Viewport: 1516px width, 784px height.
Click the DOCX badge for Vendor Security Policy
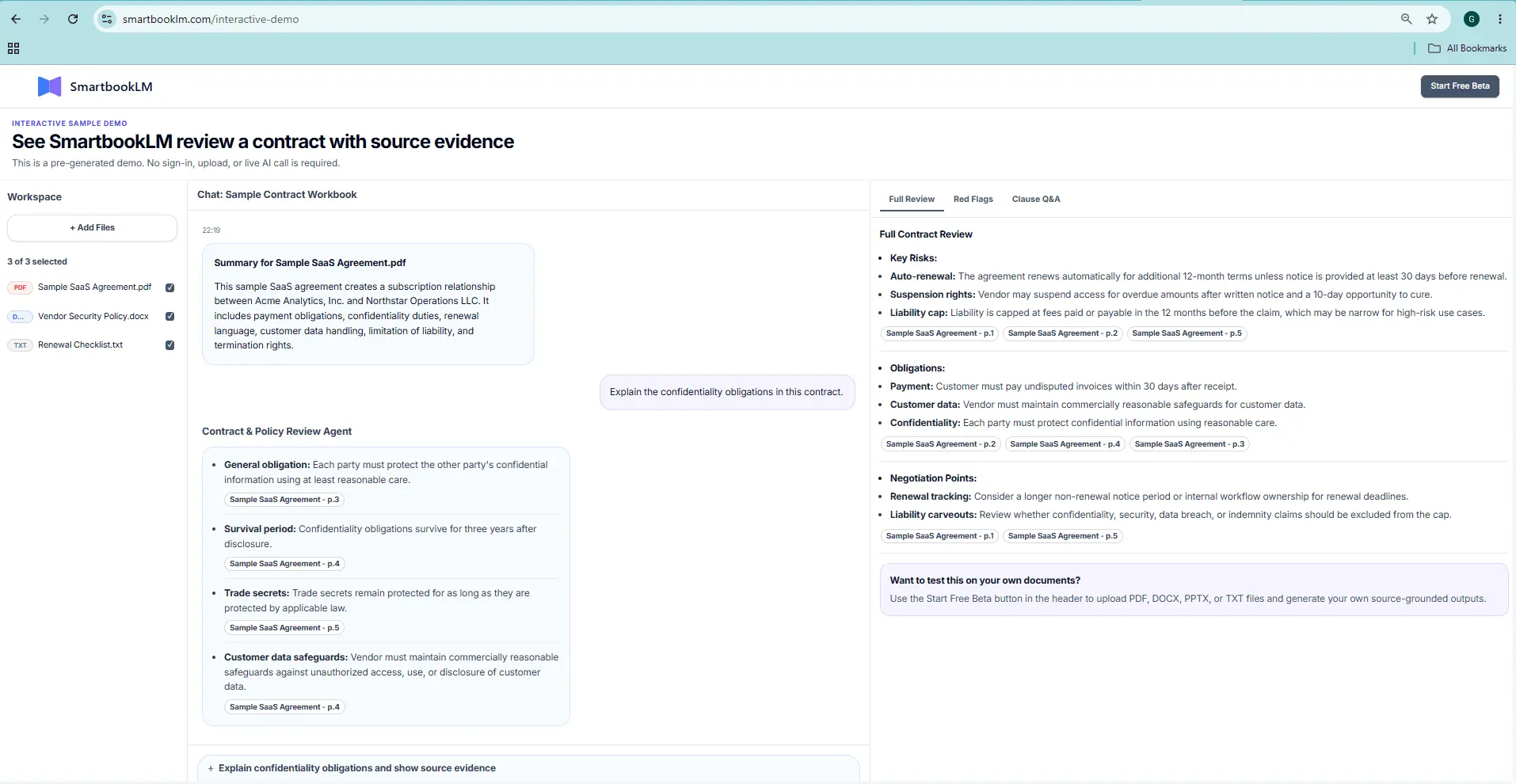coord(20,316)
